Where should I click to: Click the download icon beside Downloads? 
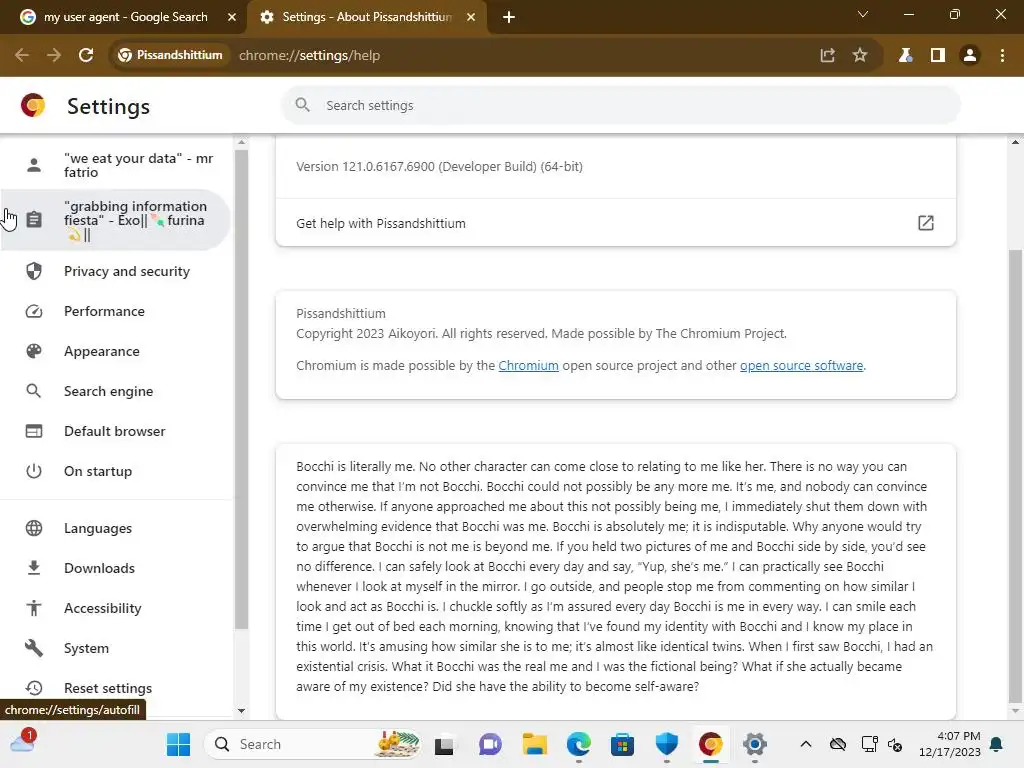[34, 568]
